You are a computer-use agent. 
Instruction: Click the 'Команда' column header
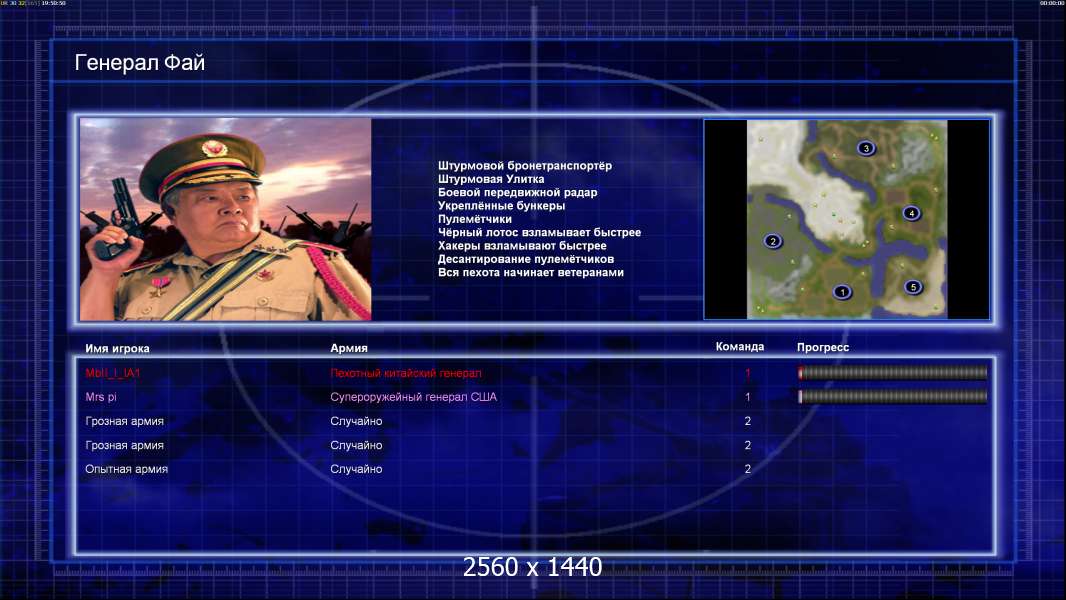(740, 347)
